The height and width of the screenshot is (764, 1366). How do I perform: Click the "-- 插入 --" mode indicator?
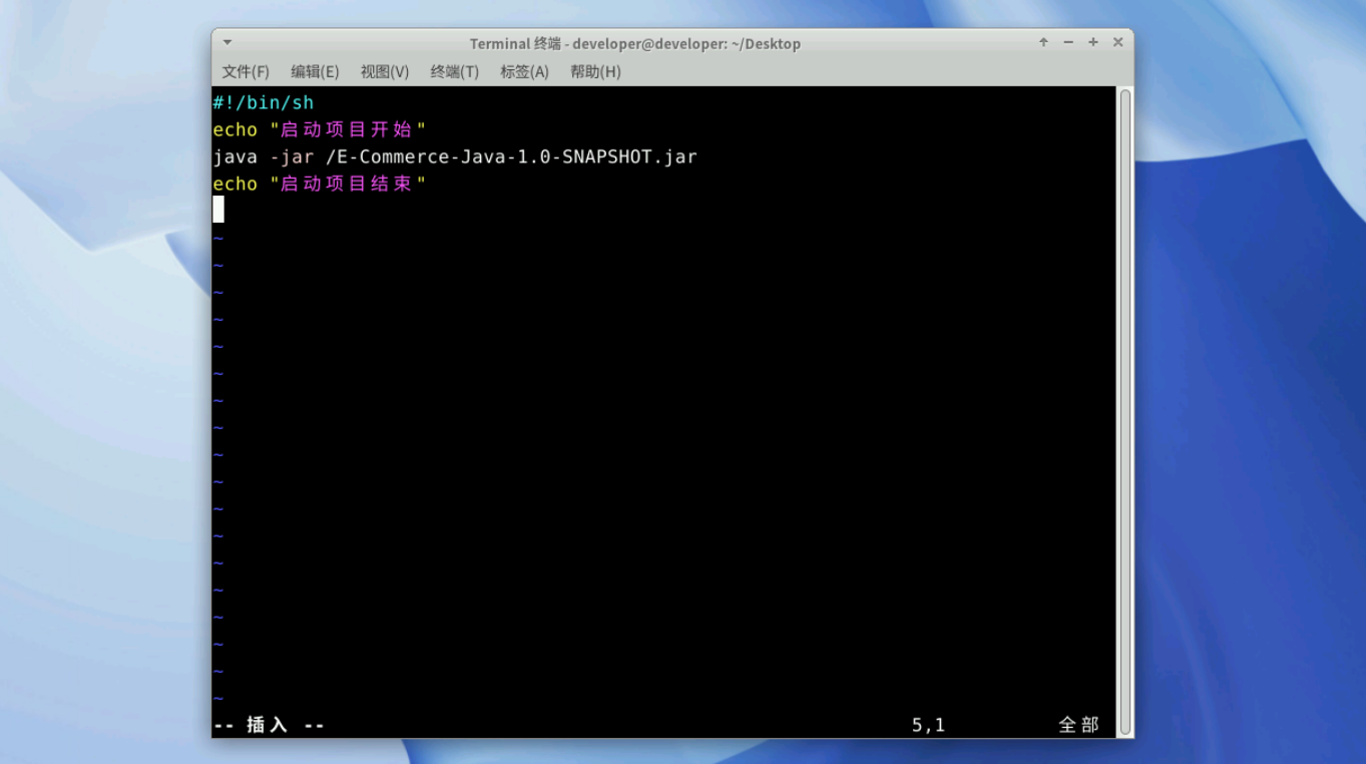pos(269,725)
